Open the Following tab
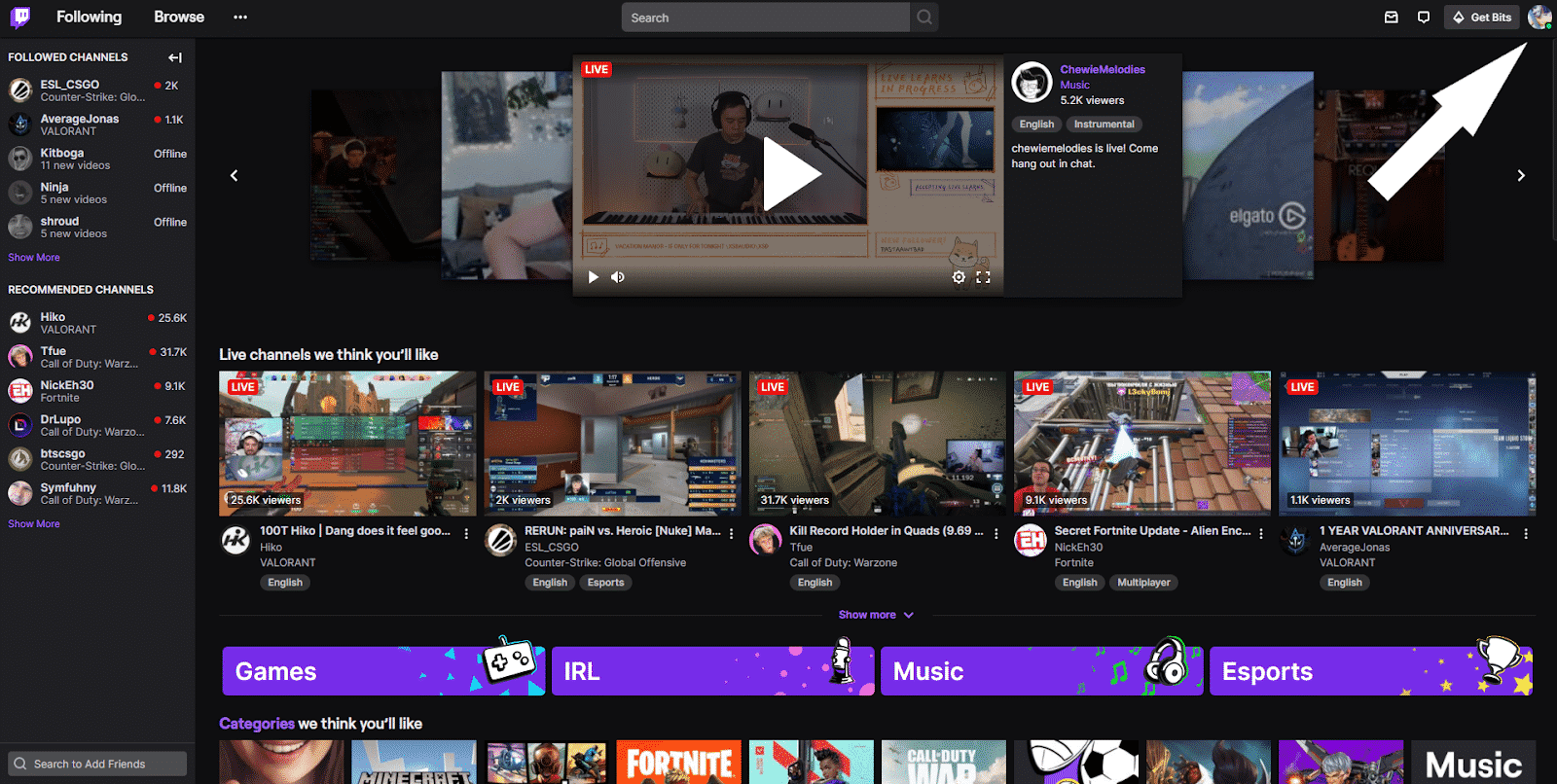 click(89, 17)
